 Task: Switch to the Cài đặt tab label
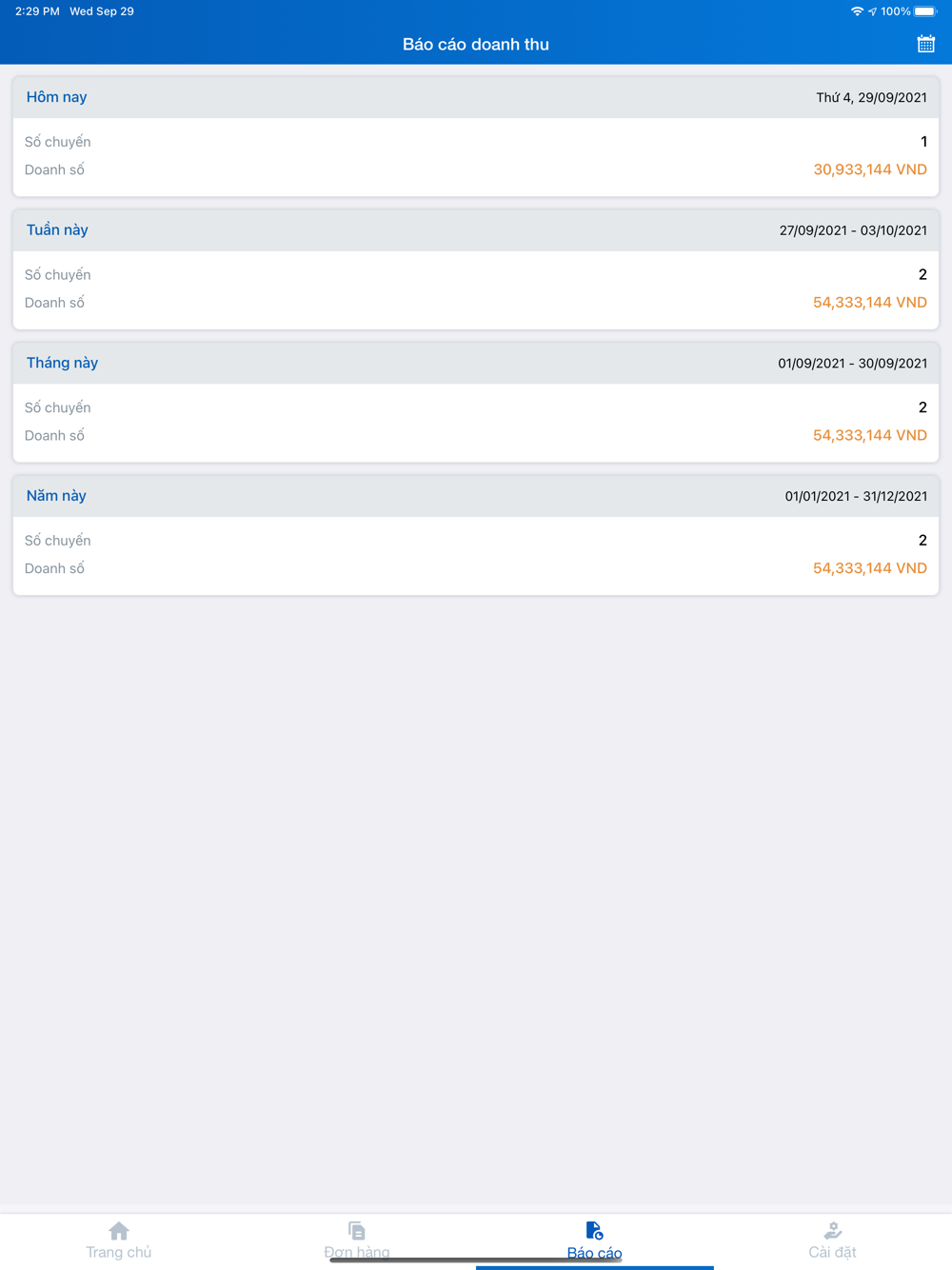(832, 1253)
